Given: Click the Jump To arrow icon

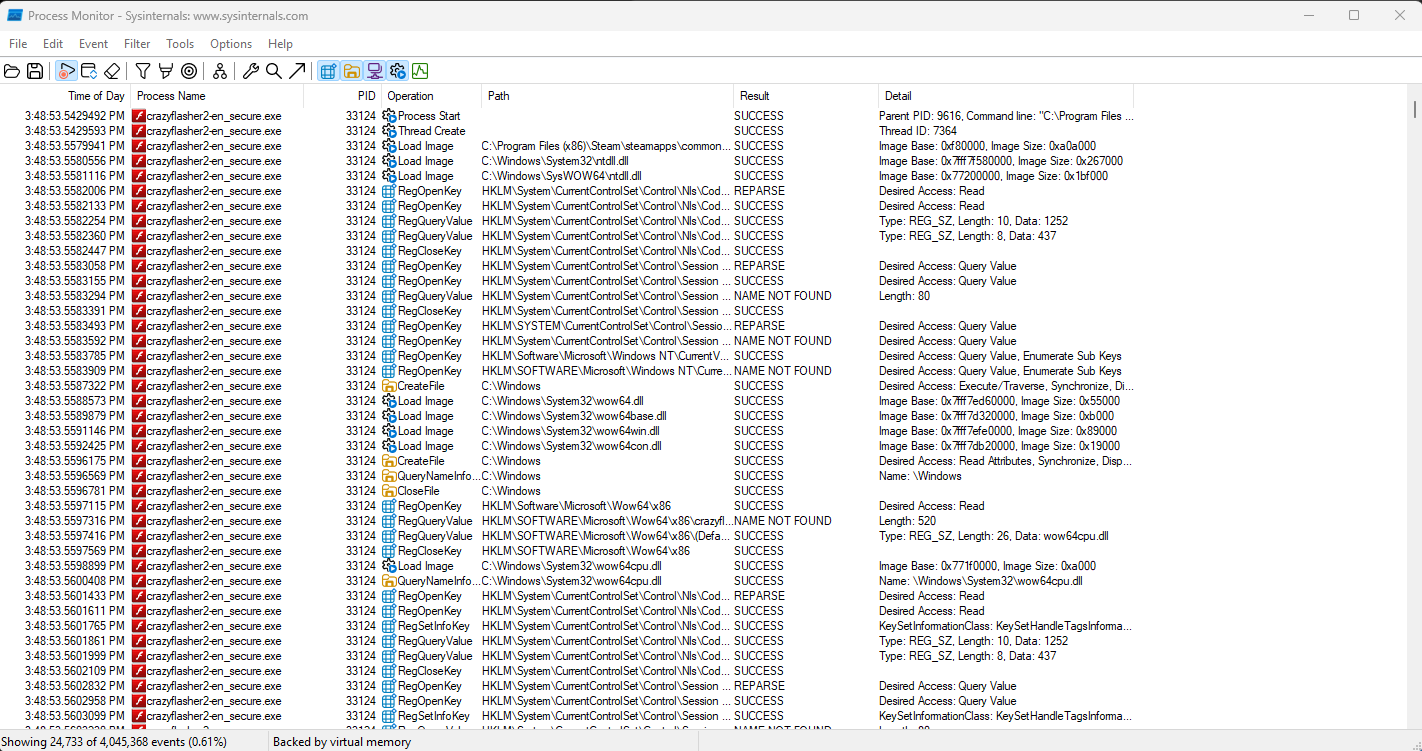Looking at the screenshot, I should (x=297, y=71).
